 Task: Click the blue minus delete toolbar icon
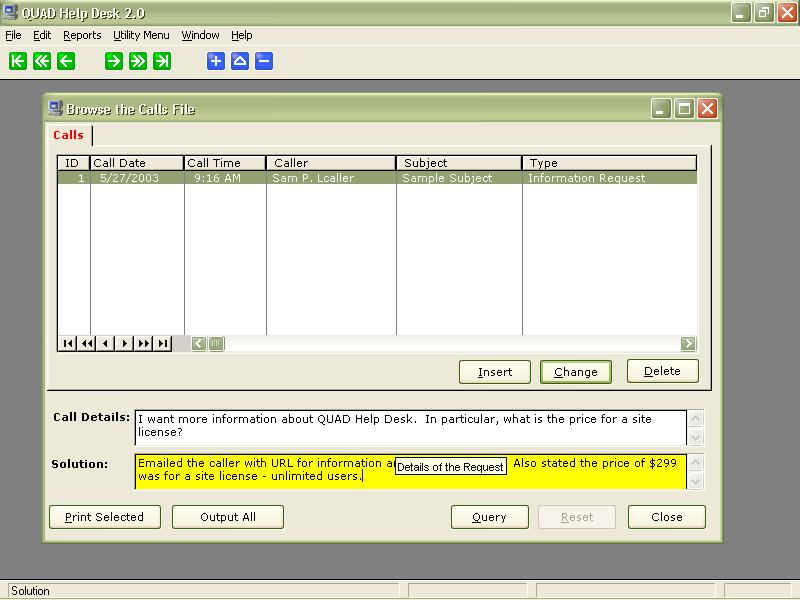[x=264, y=61]
